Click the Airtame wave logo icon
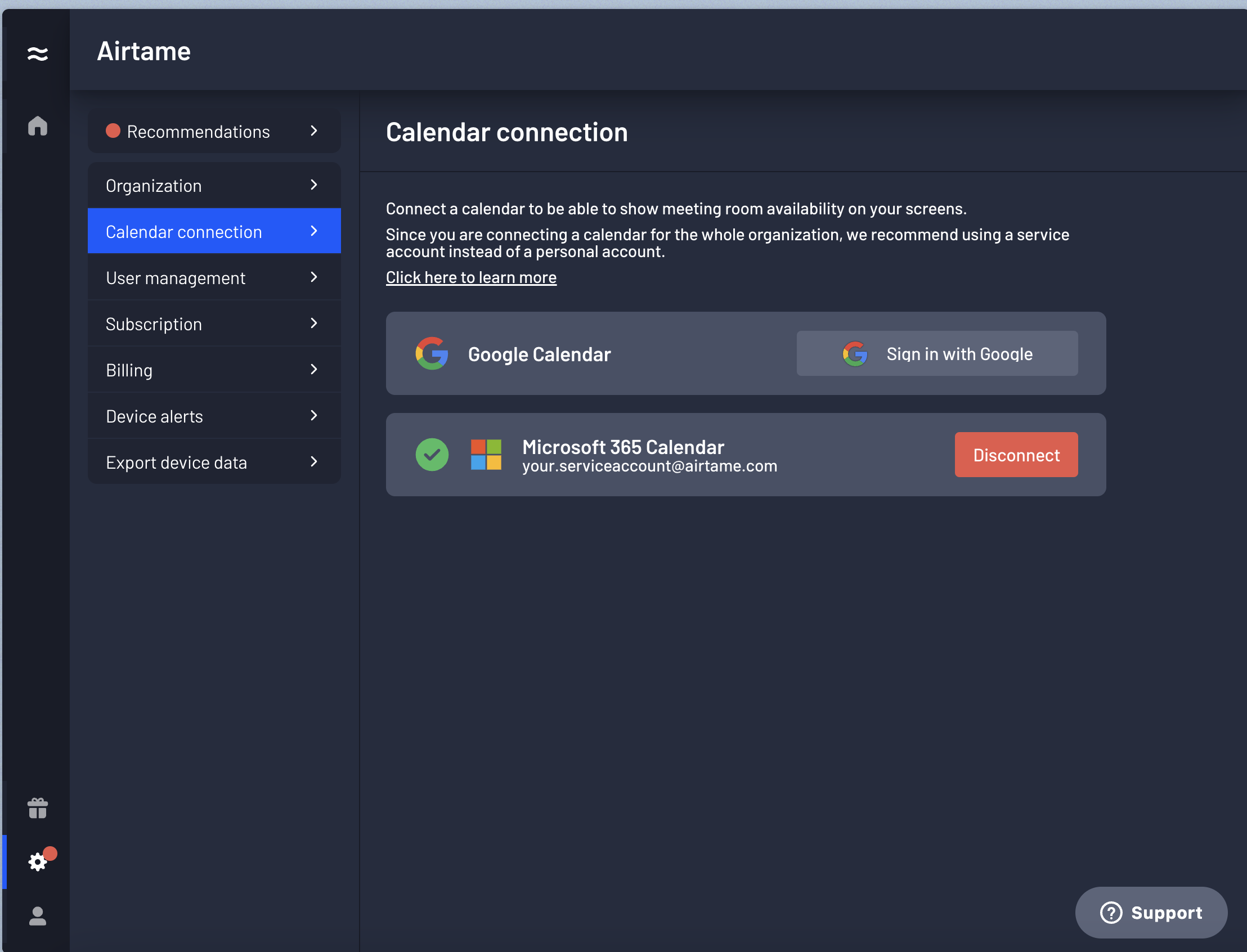This screenshot has width=1247, height=952. pyautogui.click(x=37, y=54)
